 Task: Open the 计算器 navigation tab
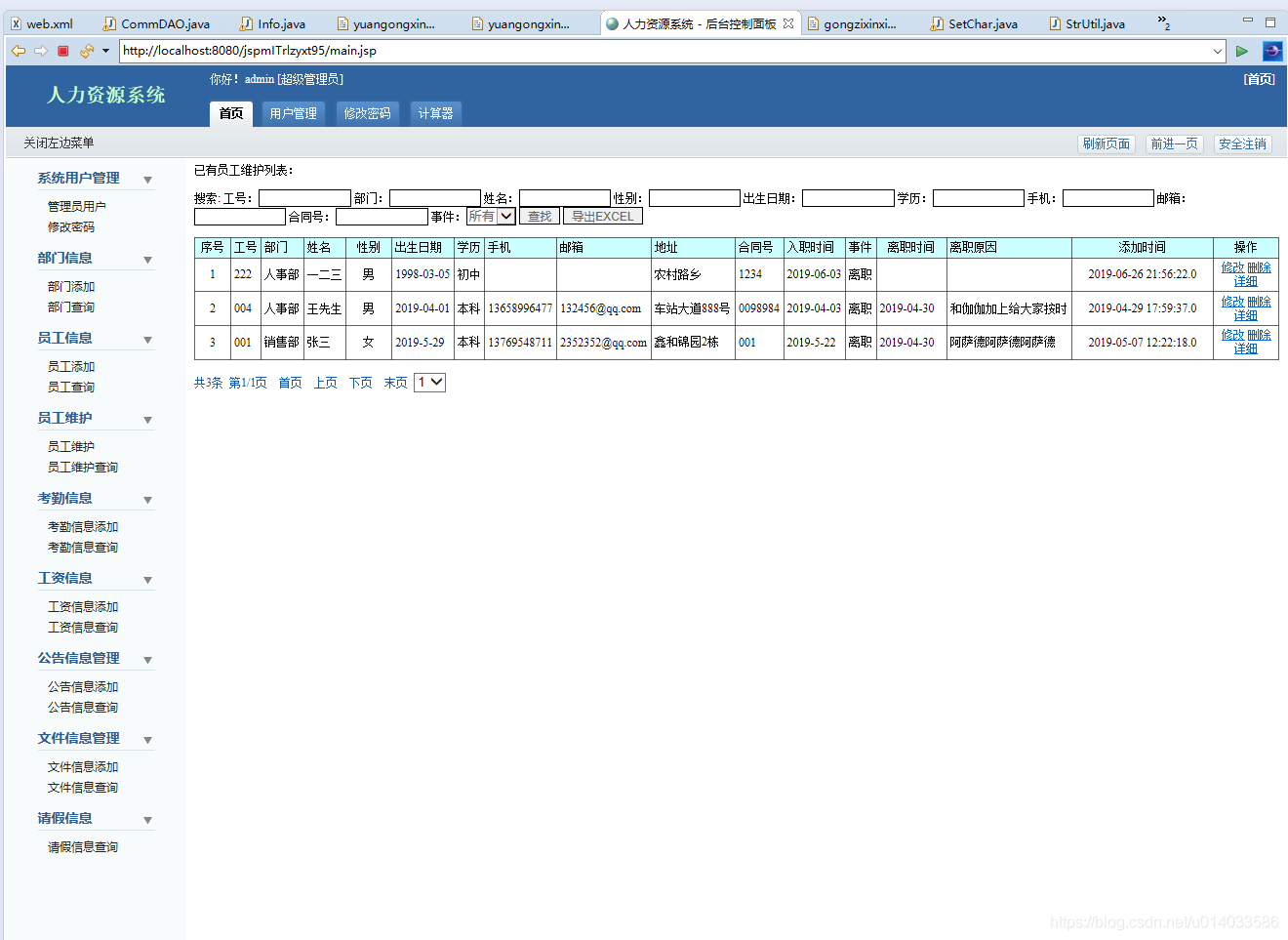(x=435, y=113)
